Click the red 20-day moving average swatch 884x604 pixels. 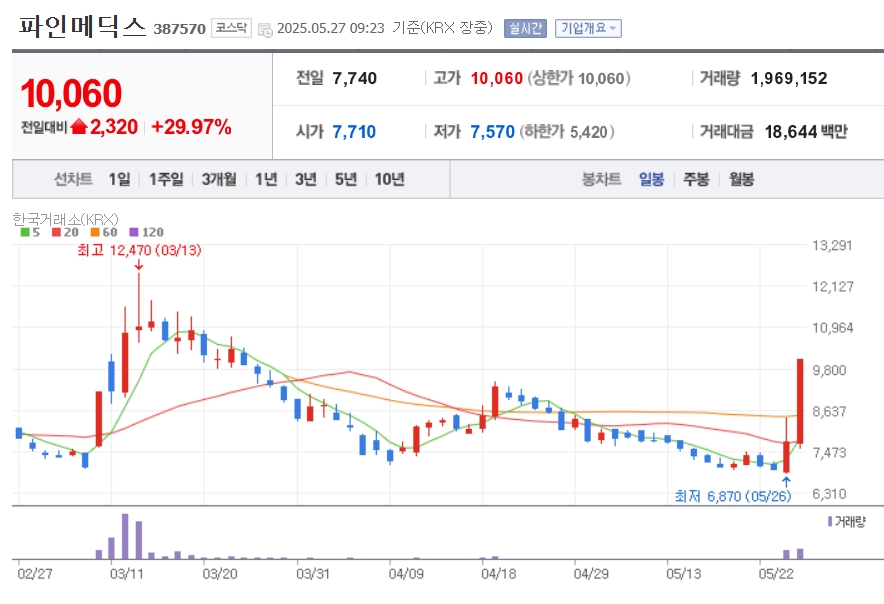(56, 232)
